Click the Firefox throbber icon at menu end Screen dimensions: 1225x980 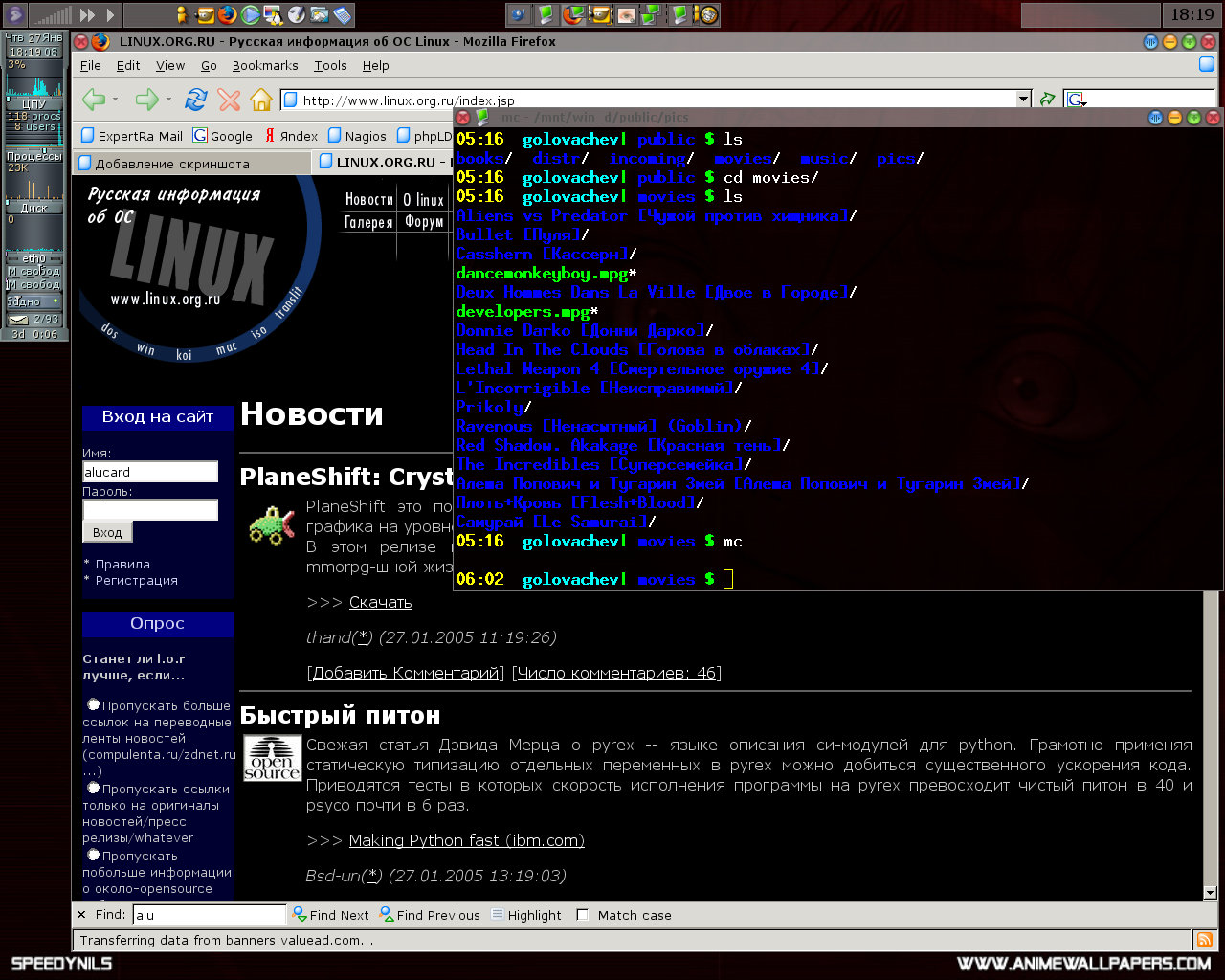pyautogui.click(x=1207, y=65)
